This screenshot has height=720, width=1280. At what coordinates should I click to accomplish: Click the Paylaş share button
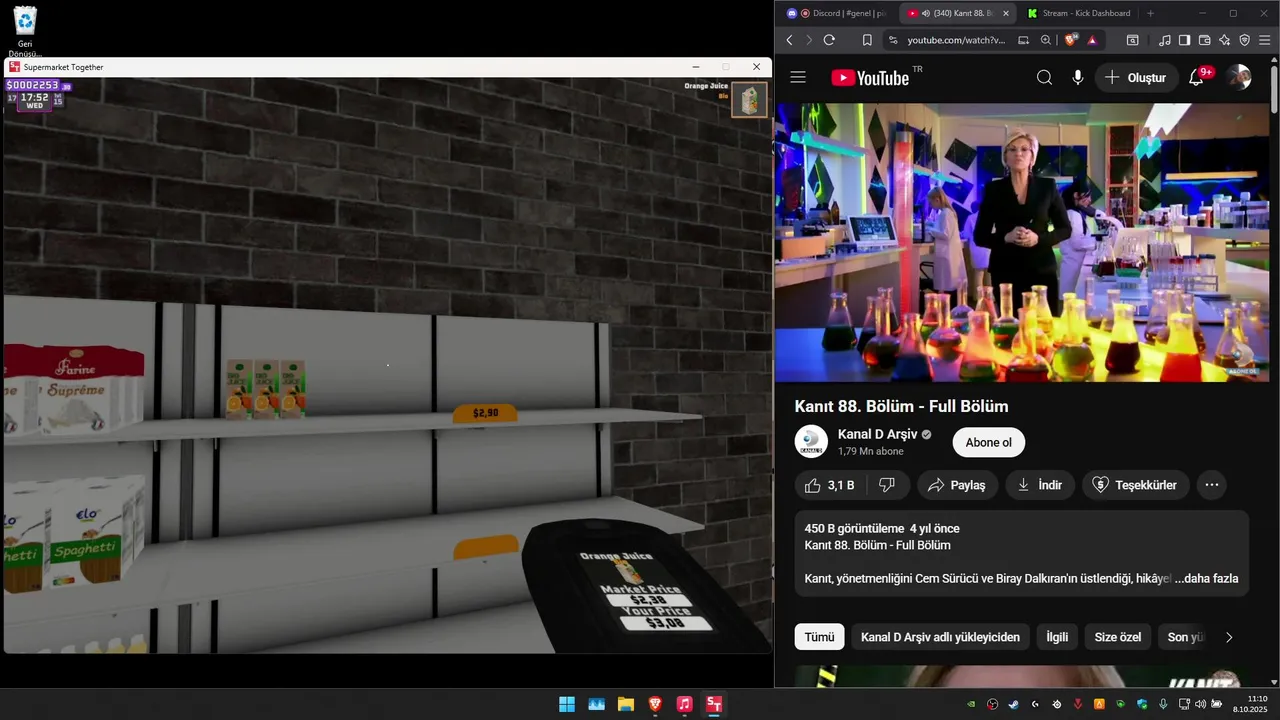[x=957, y=485]
